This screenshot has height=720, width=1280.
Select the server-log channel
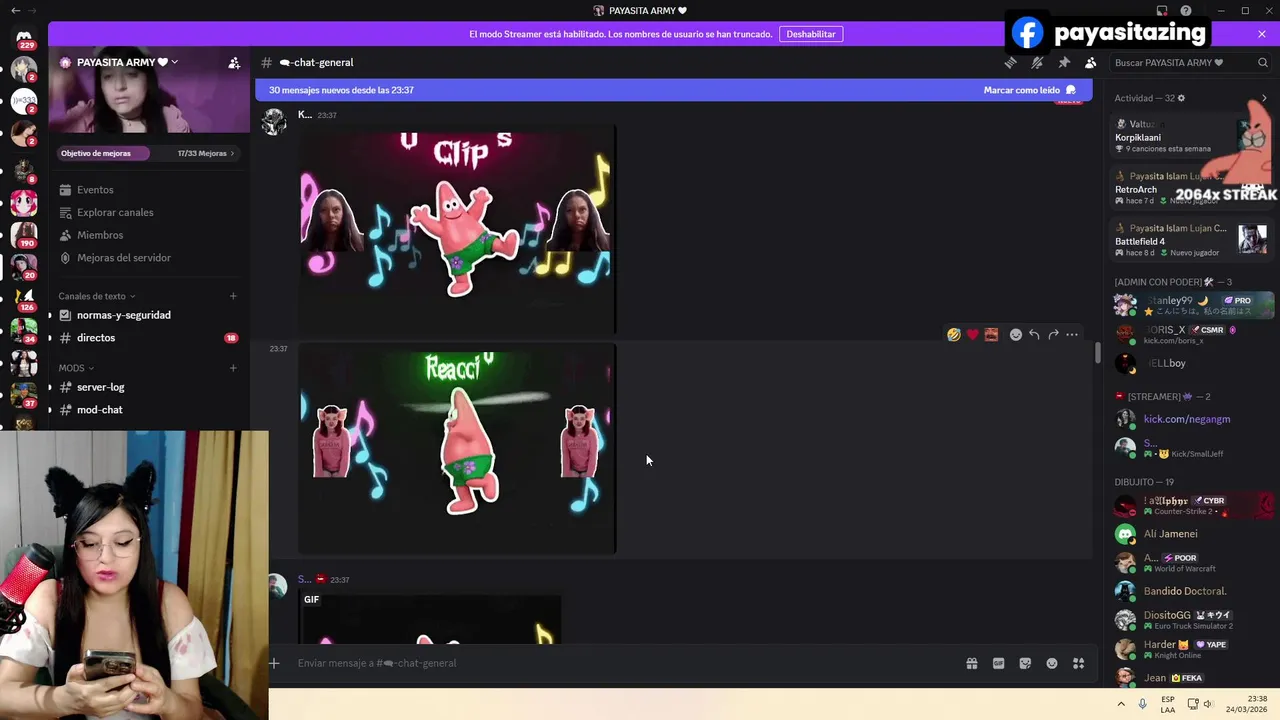(148, 387)
